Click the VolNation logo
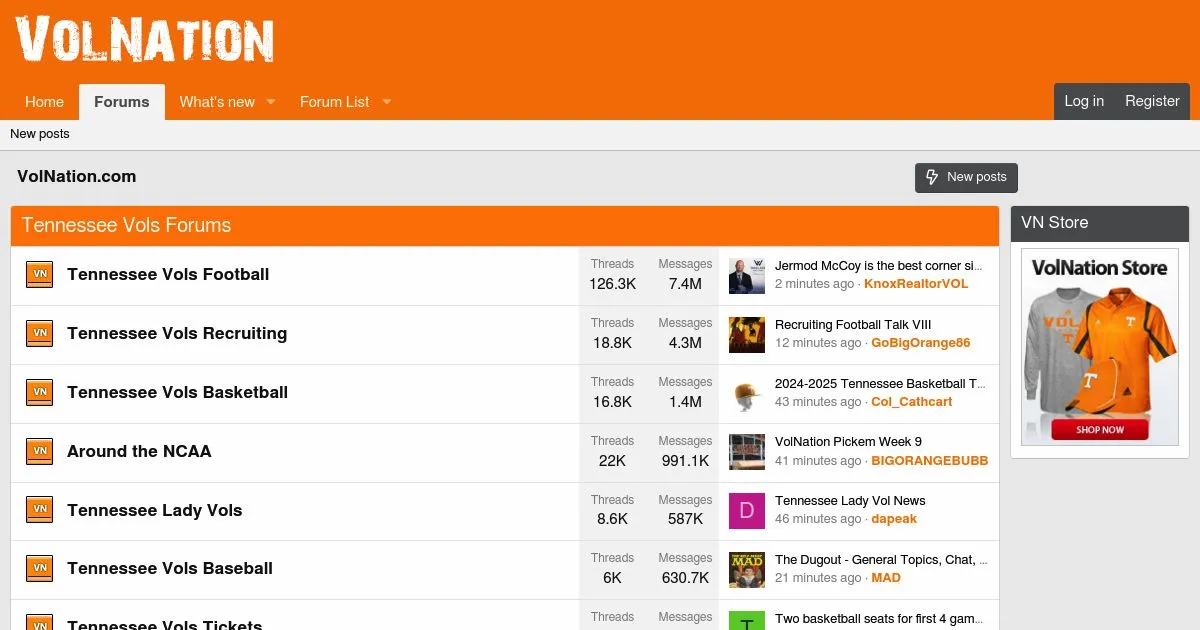Viewport: 1200px width, 630px height. [x=145, y=40]
